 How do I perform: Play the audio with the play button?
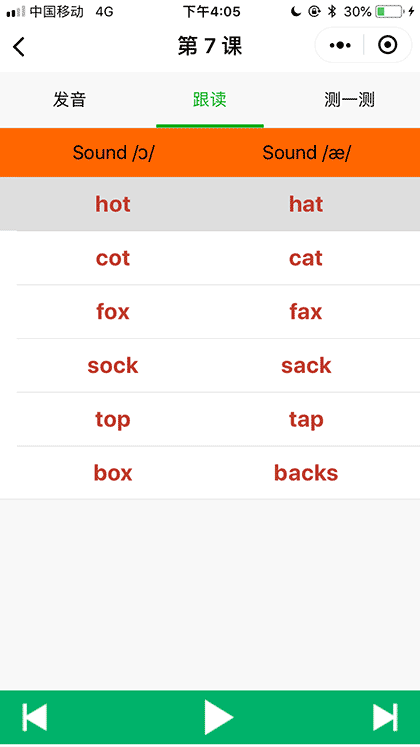(219, 717)
